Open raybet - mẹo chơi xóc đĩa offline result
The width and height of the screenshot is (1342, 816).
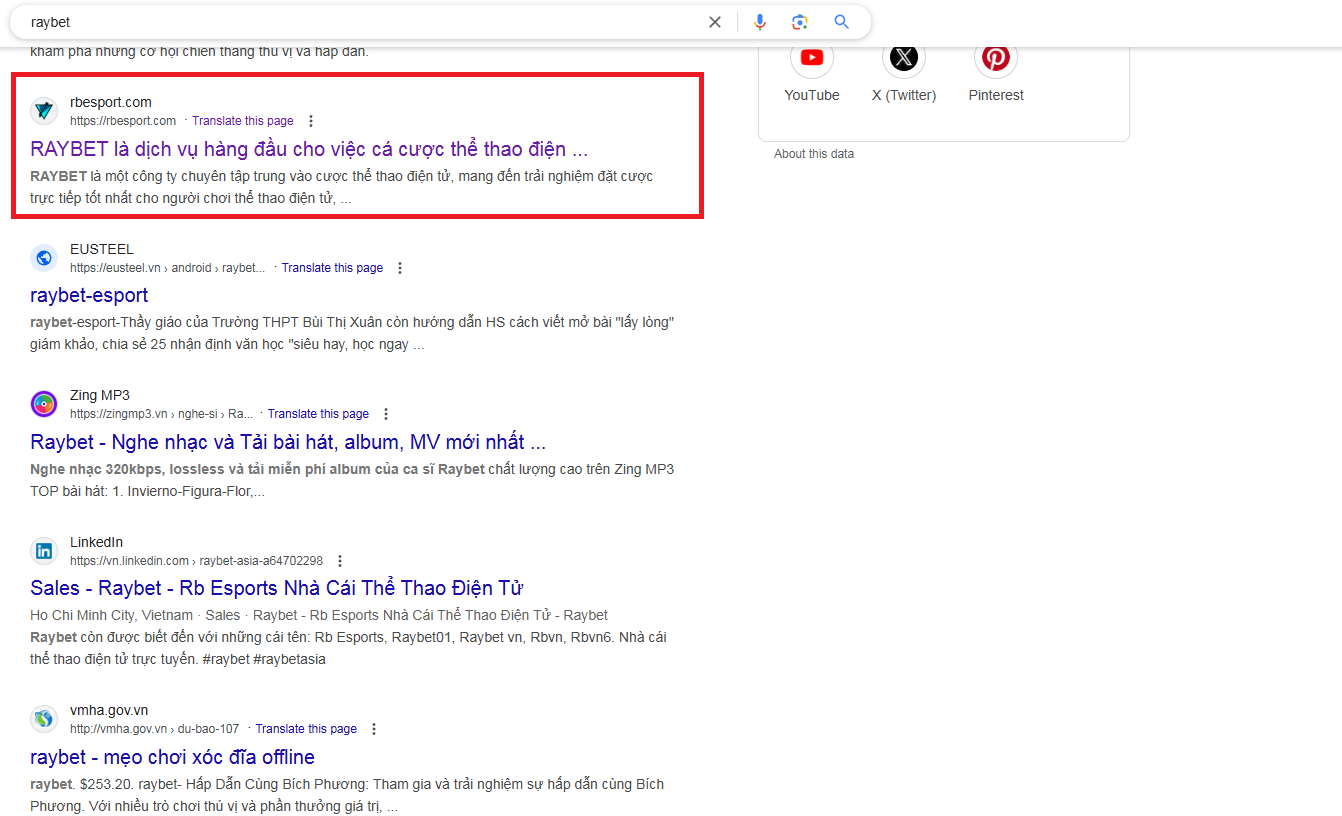(172, 757)
